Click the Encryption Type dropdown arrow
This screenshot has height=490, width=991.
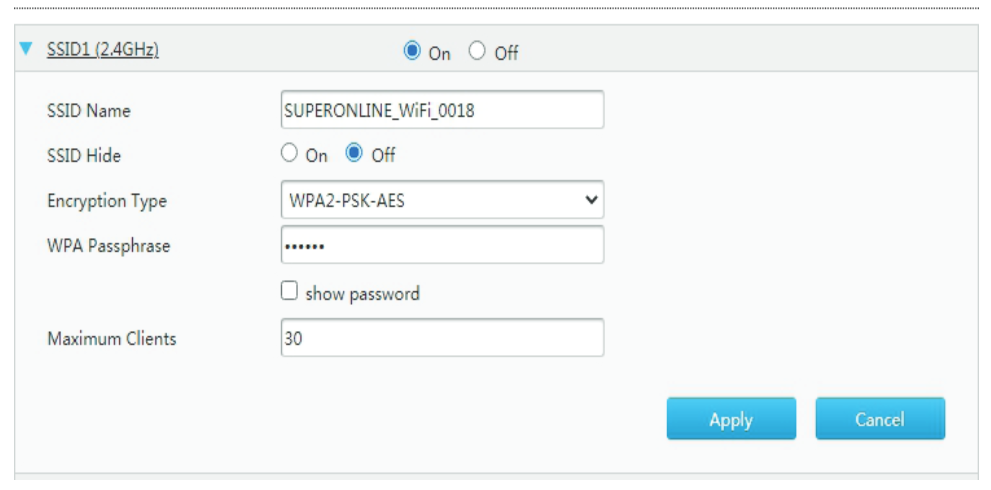592,200
